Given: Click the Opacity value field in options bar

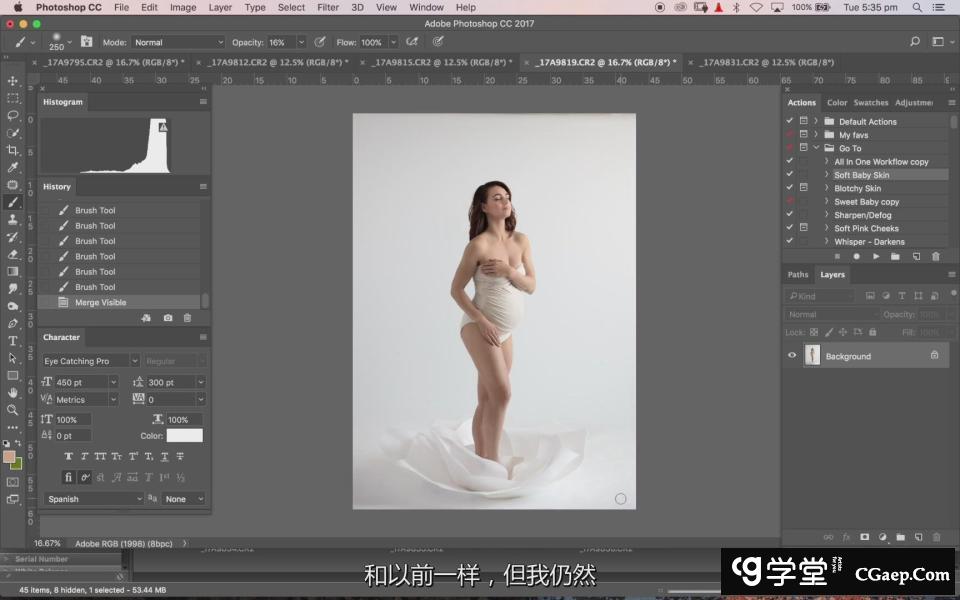Looking at the screenshot, I should [x=280, y=43].
